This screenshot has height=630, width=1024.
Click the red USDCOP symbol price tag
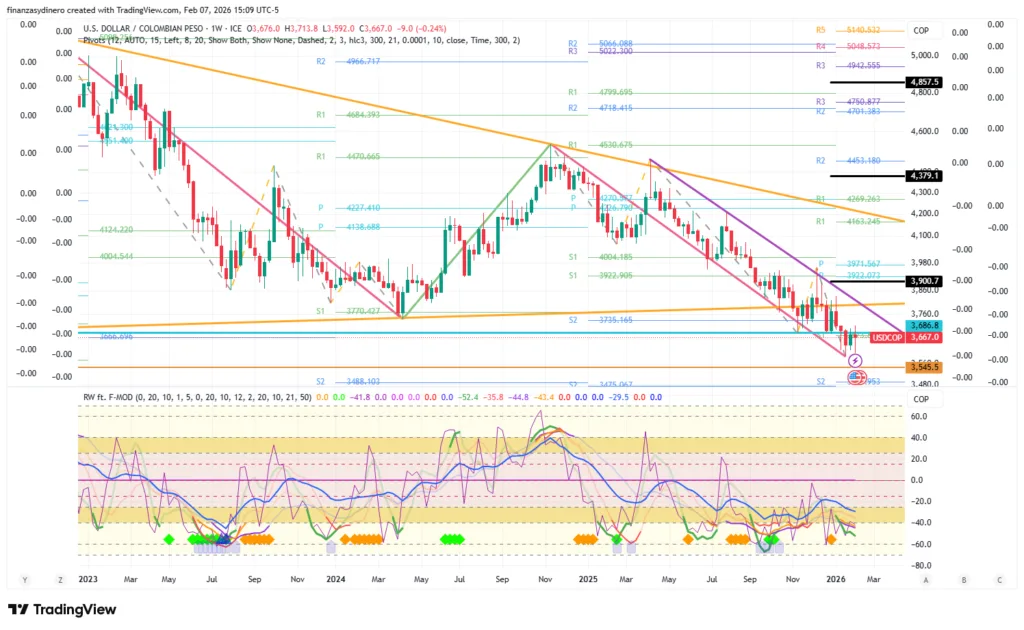pos(888,338)
